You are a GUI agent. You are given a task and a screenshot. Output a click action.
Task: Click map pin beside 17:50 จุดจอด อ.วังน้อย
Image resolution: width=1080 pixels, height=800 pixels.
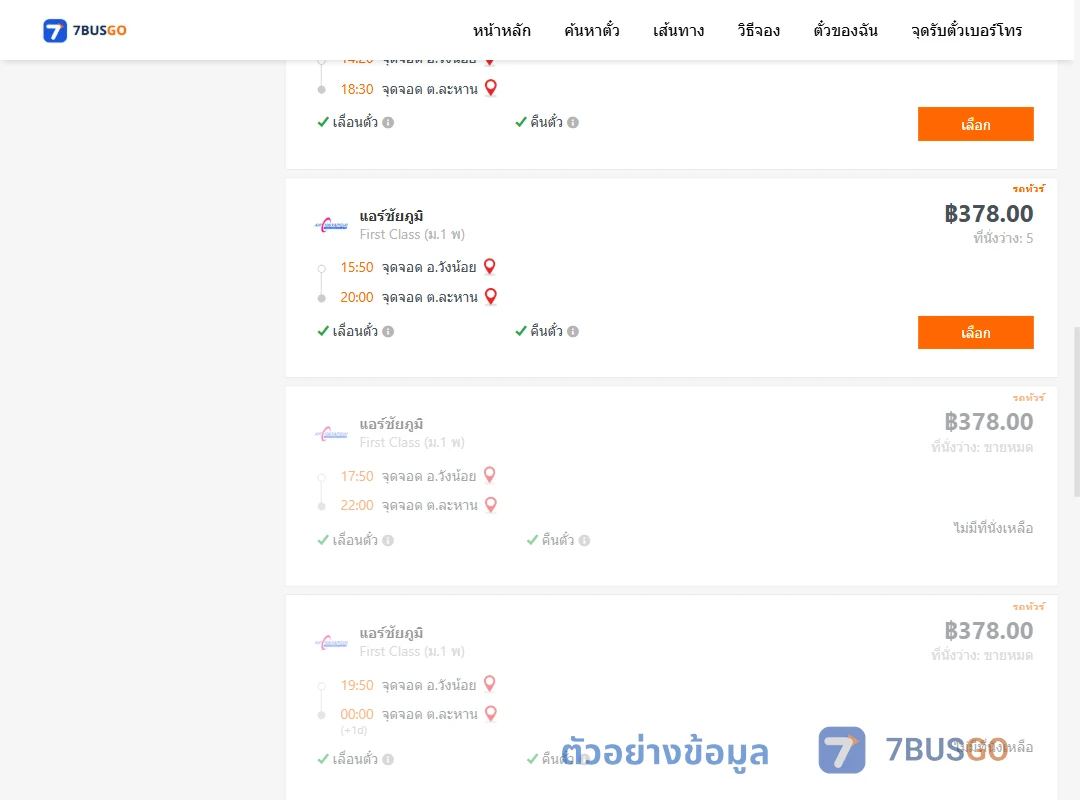click(490, 475)
